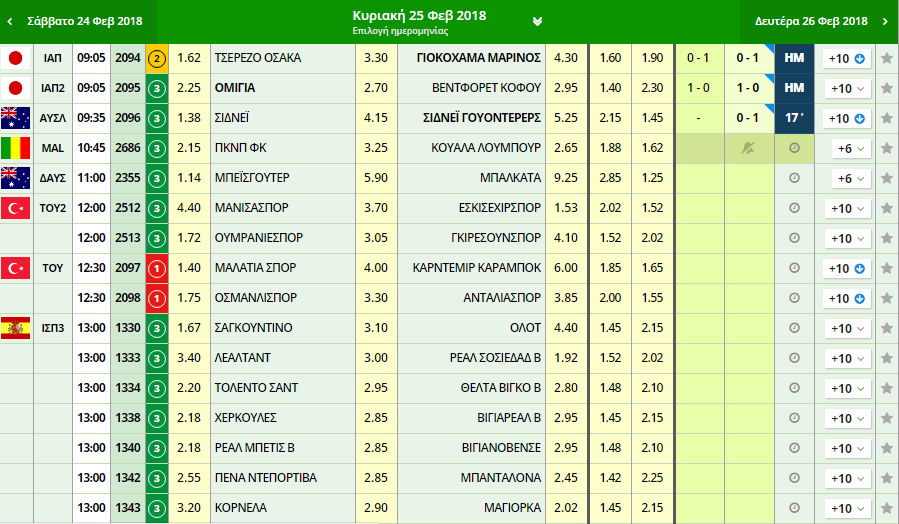Click the Spain flag for ΙΣΠ3 league
Screen dimensions: 899x524
click(x=16, y=328)
